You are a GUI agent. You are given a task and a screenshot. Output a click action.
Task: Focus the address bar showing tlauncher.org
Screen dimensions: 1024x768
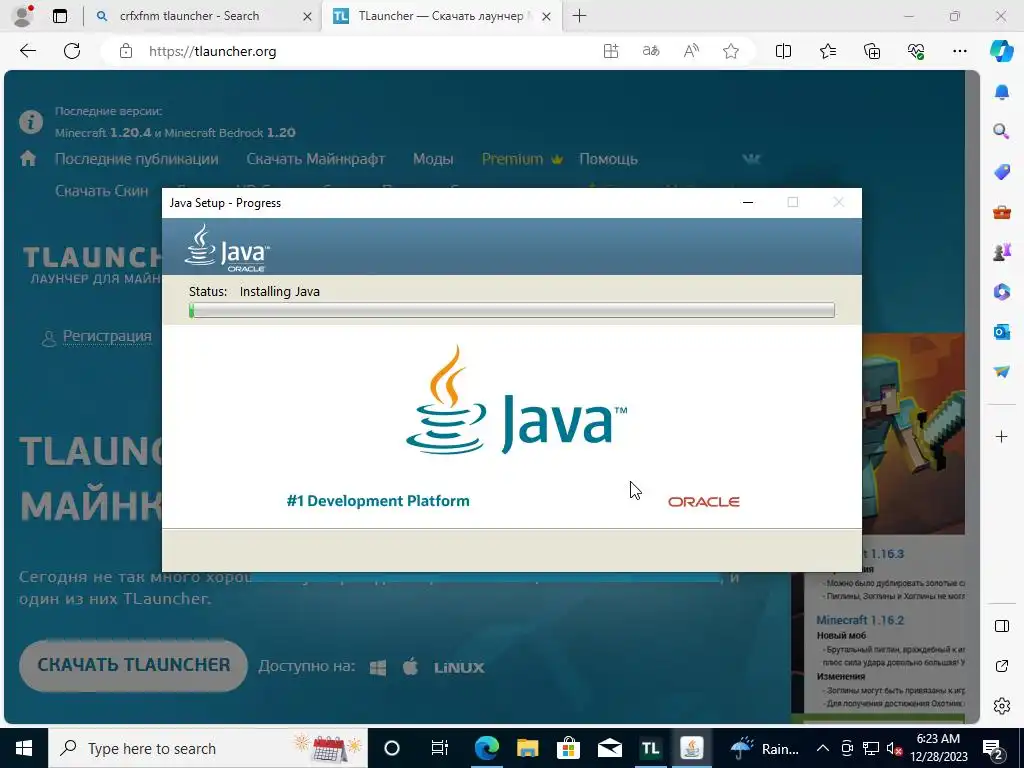coord(366,51)
